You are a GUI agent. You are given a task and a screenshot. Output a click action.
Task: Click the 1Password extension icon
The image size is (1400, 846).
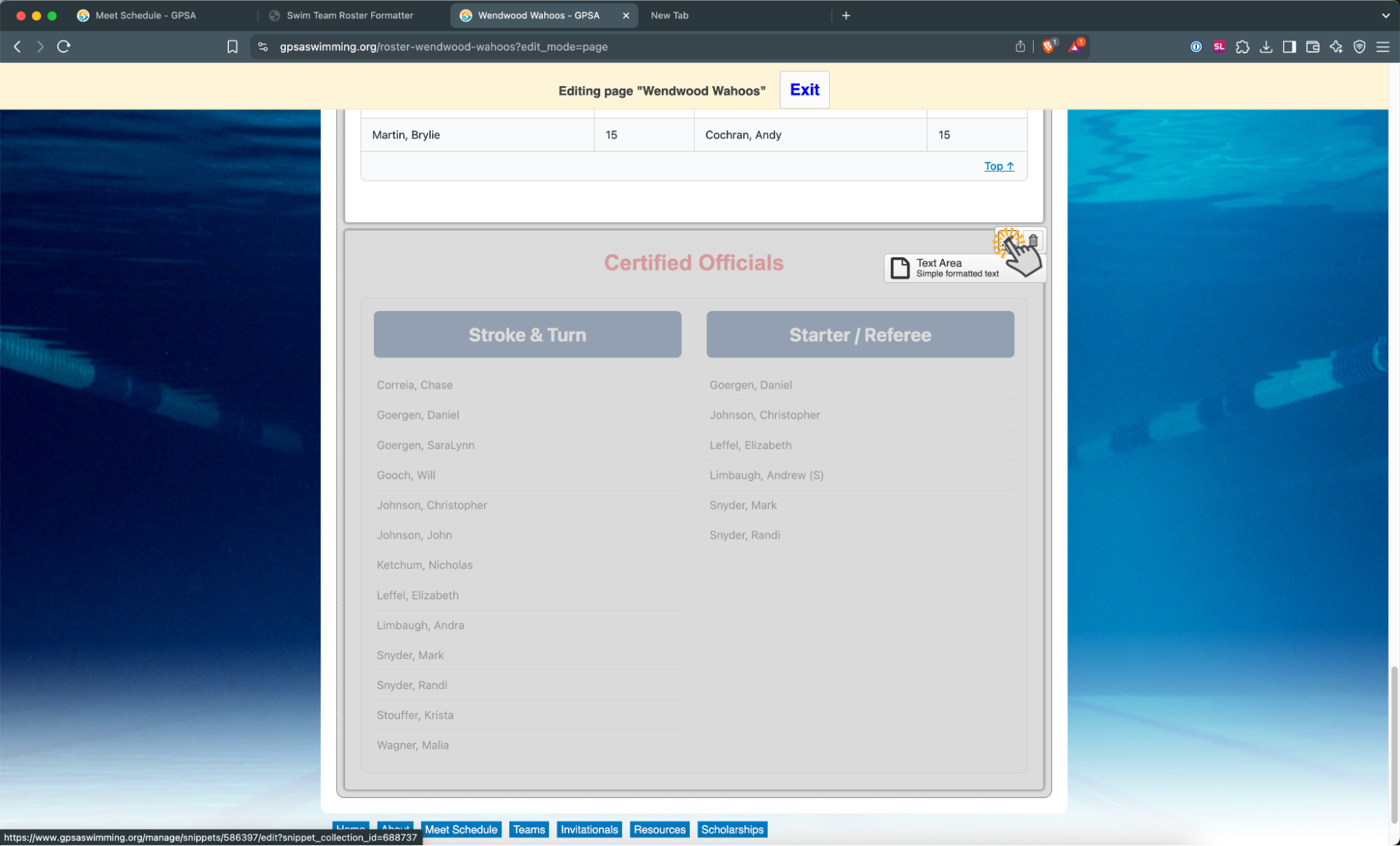[1196, 46]
